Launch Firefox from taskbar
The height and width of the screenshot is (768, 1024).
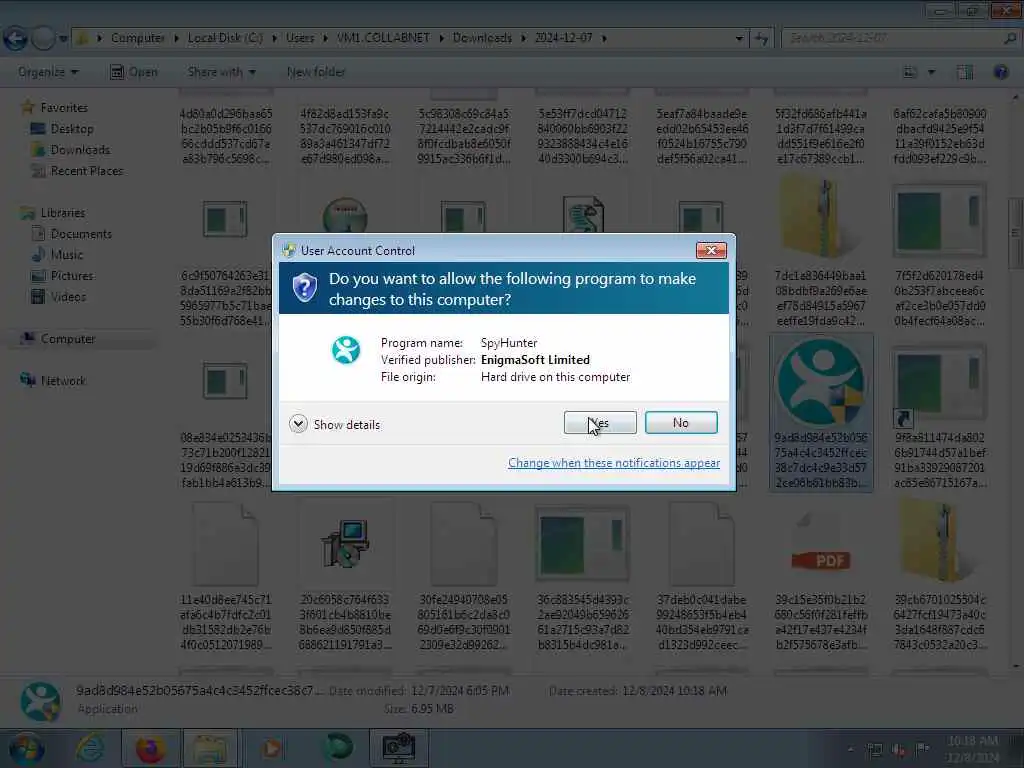[150, 748]
